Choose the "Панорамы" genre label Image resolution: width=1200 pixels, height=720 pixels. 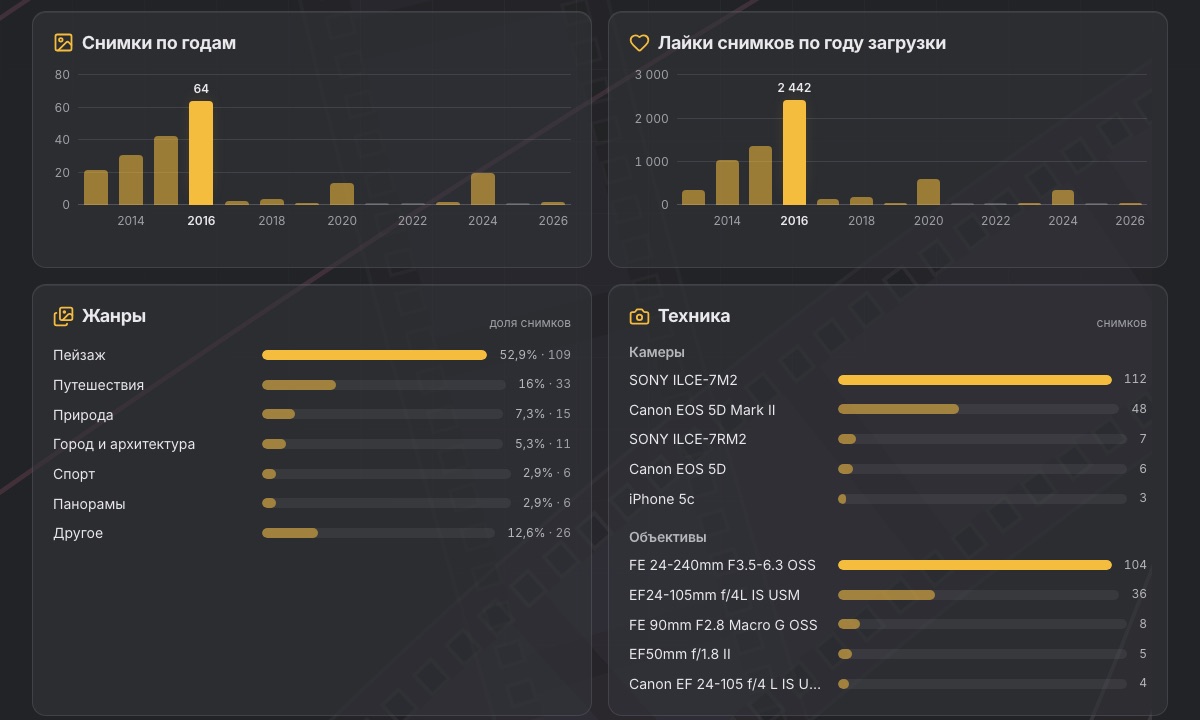point(89,504)
